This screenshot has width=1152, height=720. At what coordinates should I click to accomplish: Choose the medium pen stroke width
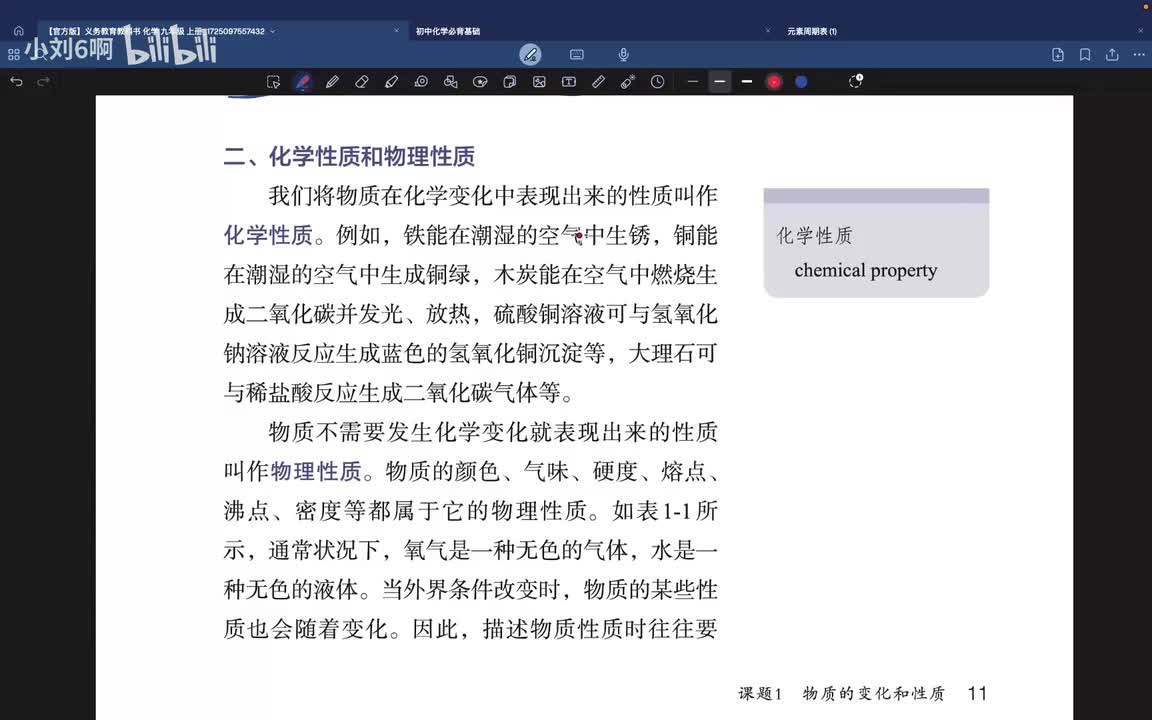pos(720,82)
